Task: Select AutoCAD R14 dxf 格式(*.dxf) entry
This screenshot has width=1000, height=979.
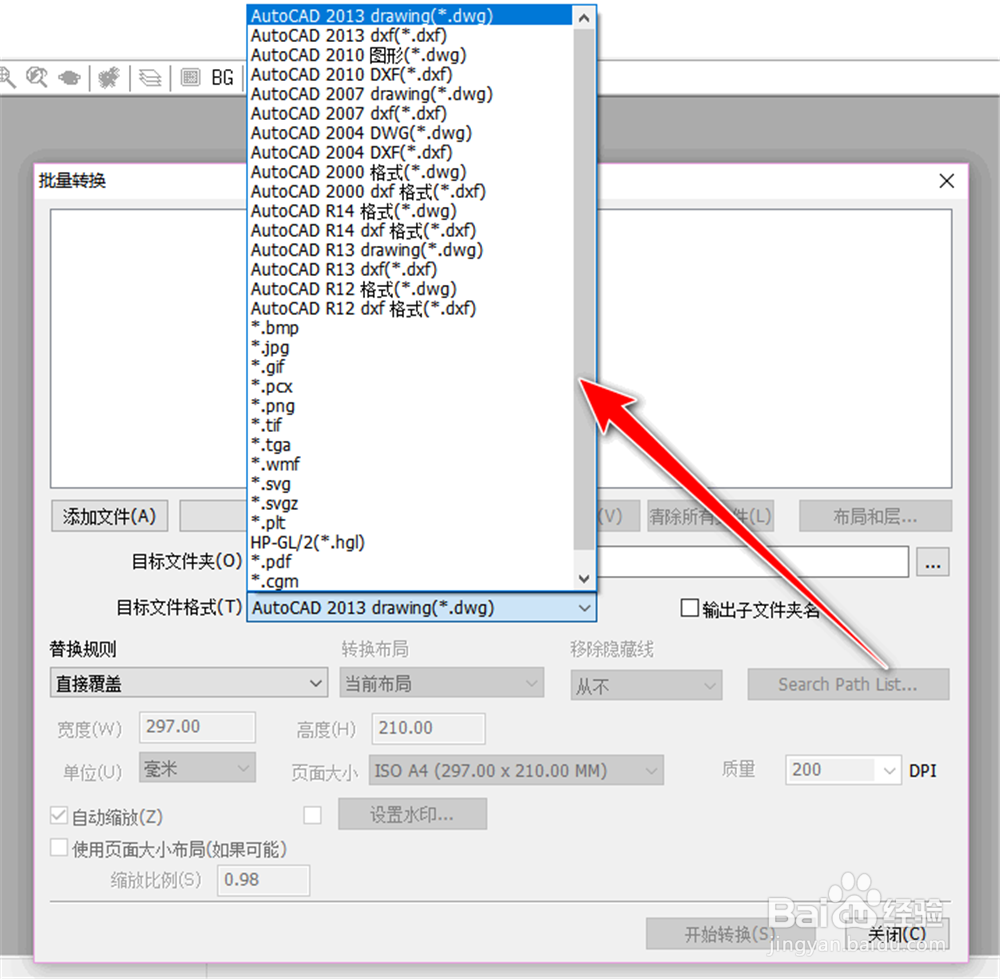Action: (x=409, y=230)
